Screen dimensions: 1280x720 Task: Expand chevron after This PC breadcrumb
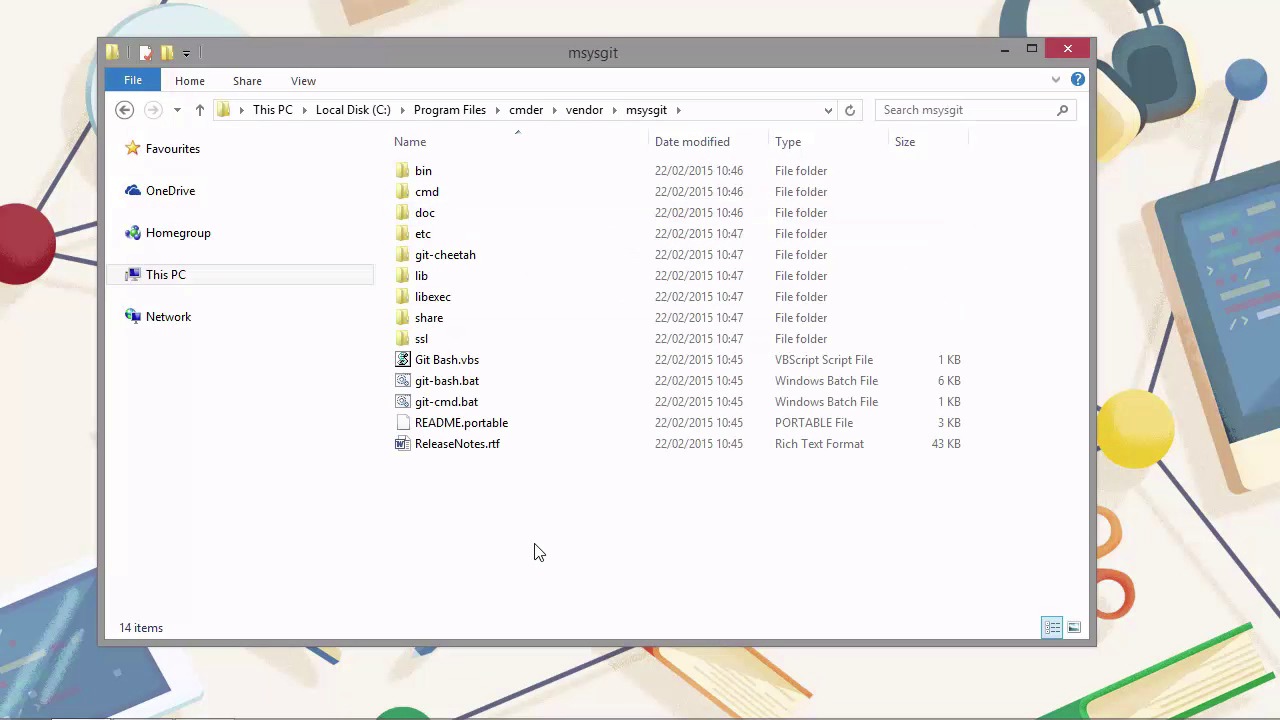pos(304,110)
